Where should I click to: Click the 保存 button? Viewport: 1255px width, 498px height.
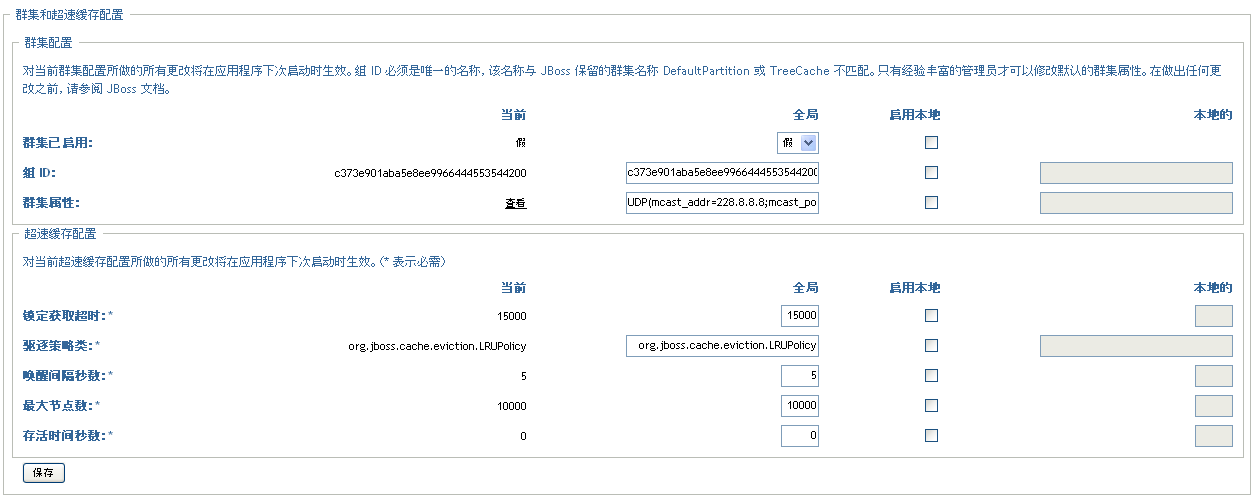(x=43, y=472)
